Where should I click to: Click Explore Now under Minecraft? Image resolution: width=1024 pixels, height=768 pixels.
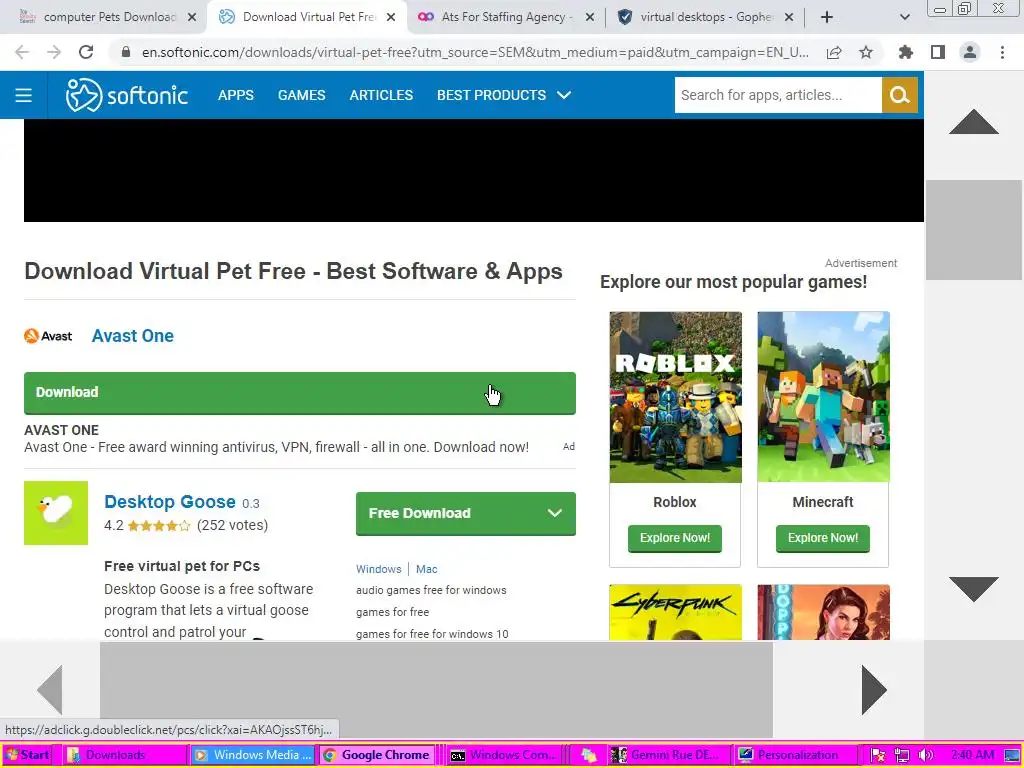click(823, 538)
